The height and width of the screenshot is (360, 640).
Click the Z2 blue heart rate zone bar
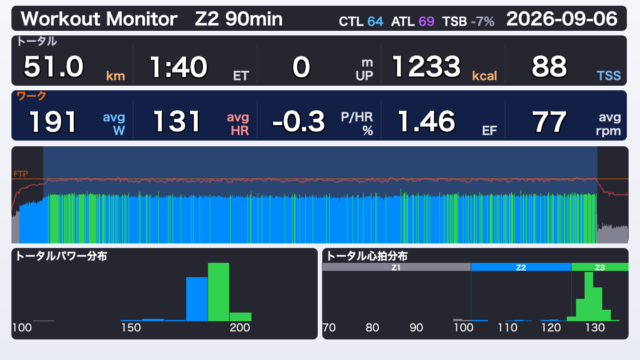coord(521,267)
